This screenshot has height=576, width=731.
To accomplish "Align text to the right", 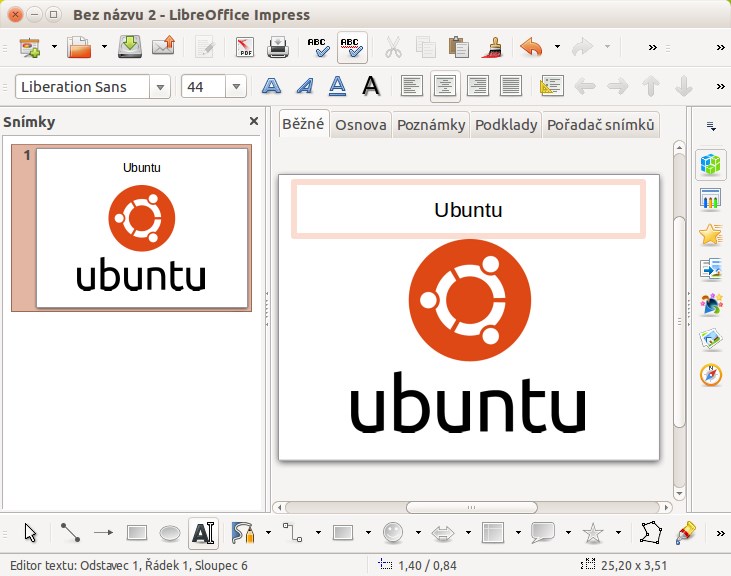I will point(478,86).
